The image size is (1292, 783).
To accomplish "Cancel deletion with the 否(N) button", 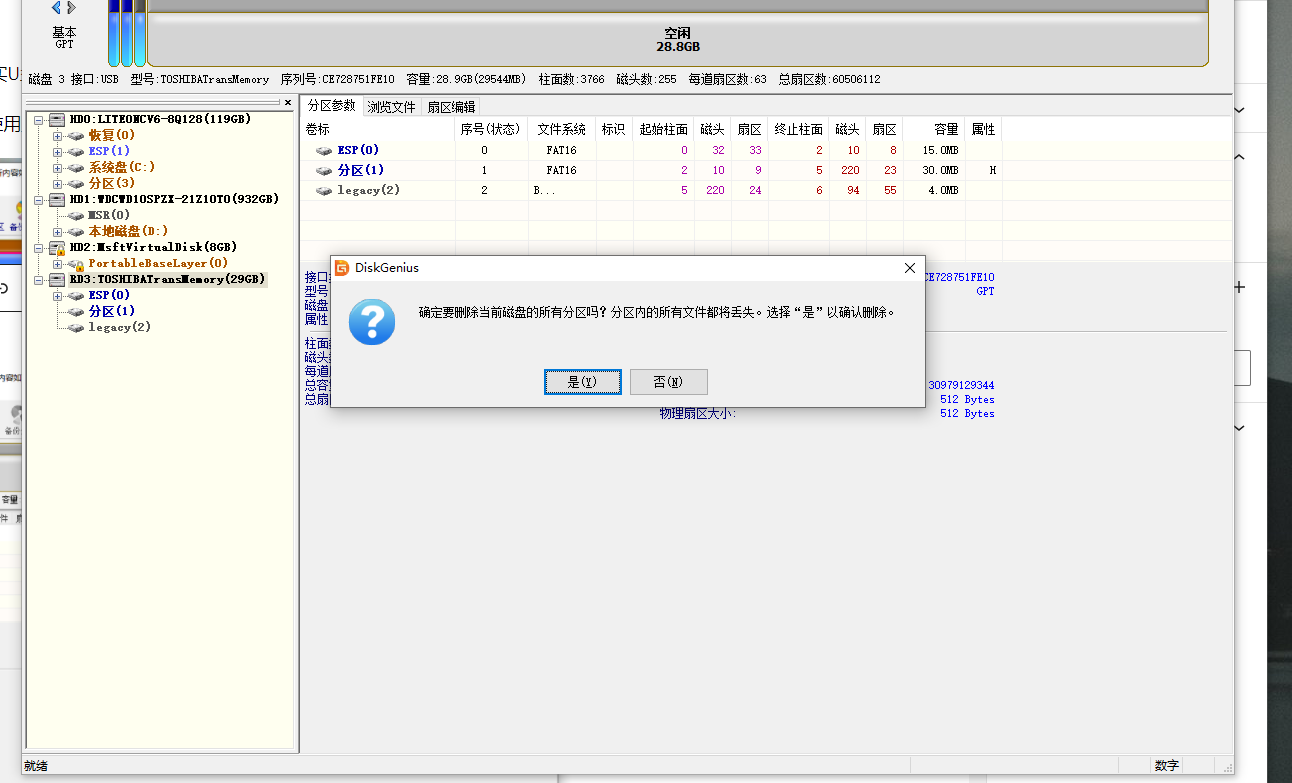I will tap(668, 382).
